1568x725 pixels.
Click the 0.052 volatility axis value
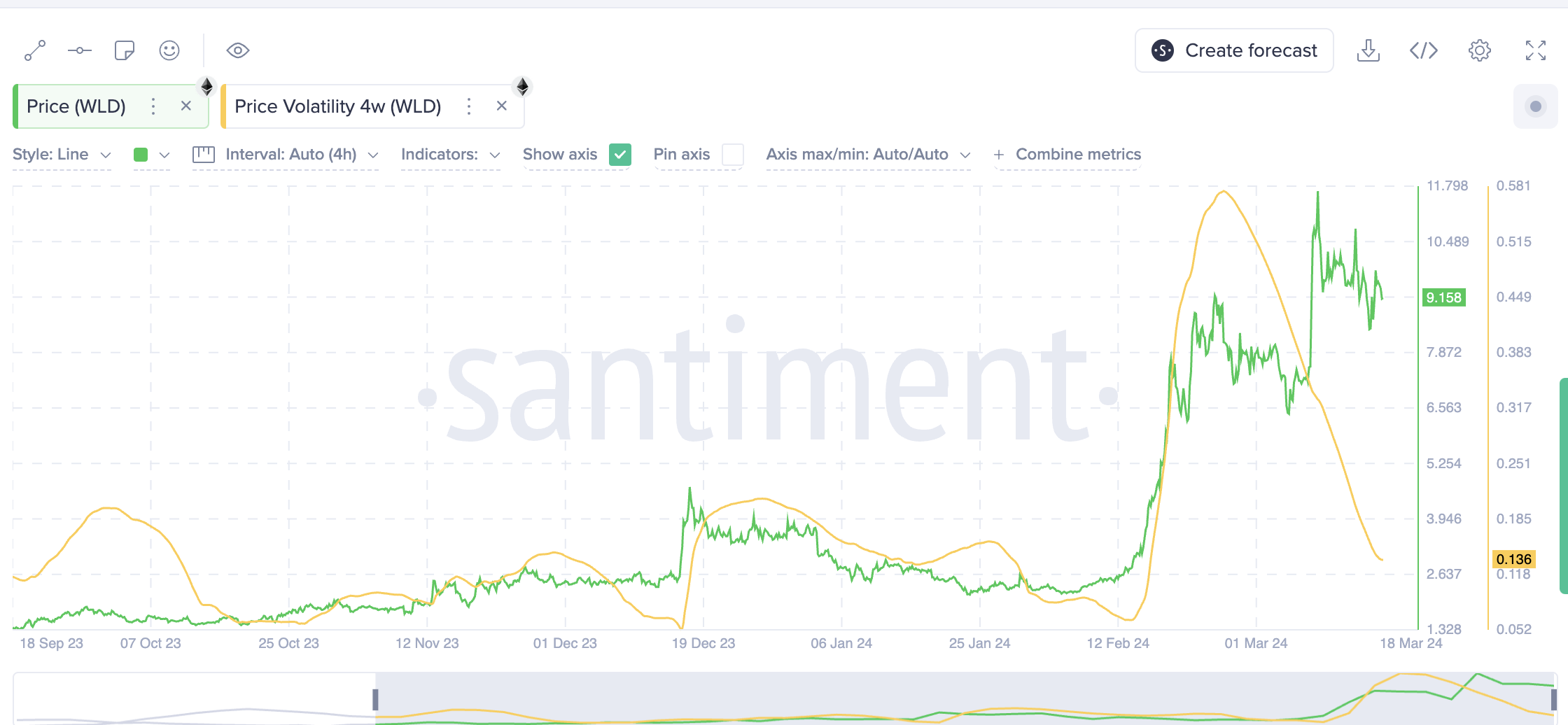[1513, 629]
